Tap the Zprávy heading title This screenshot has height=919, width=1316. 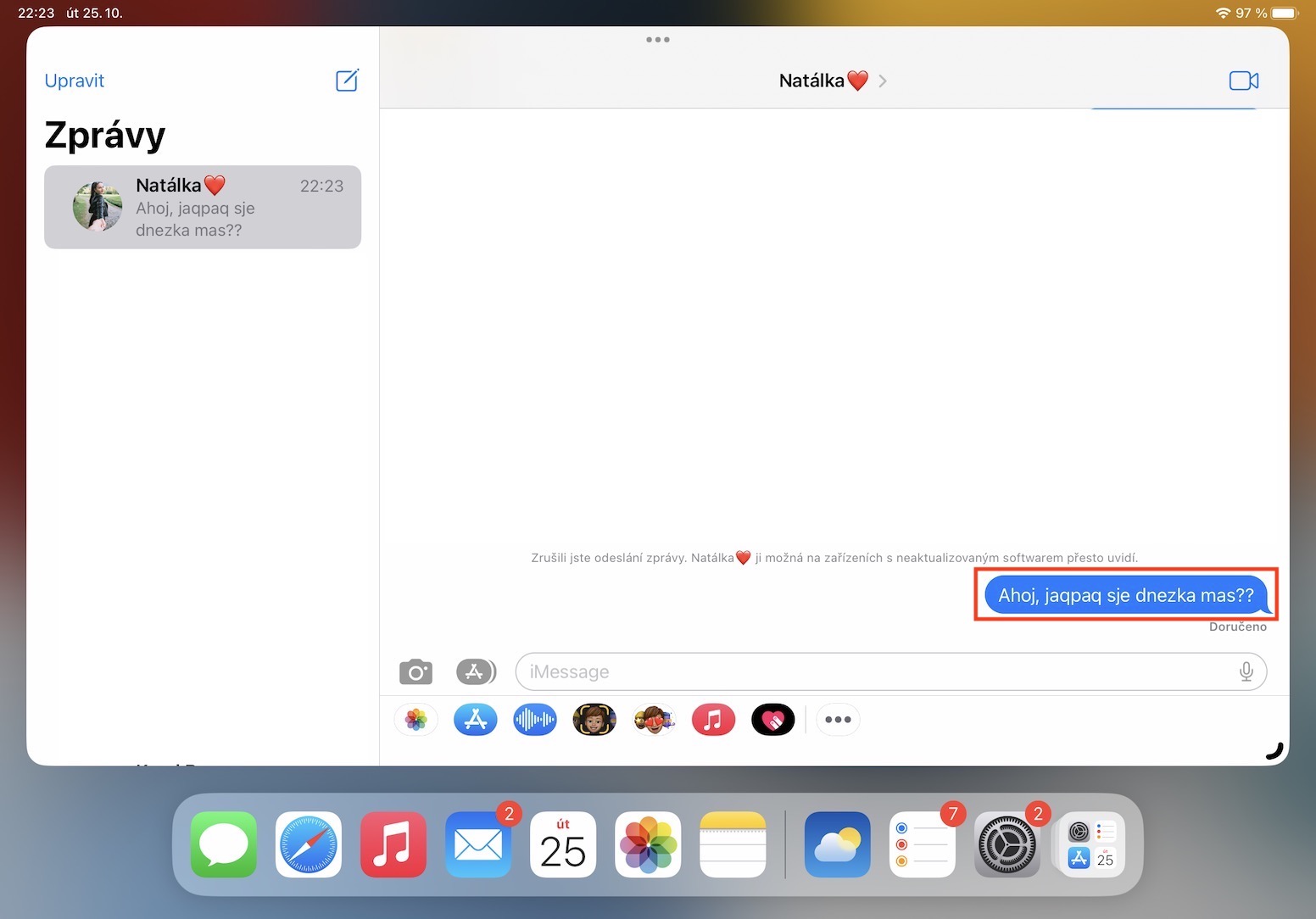pos(105,135)
